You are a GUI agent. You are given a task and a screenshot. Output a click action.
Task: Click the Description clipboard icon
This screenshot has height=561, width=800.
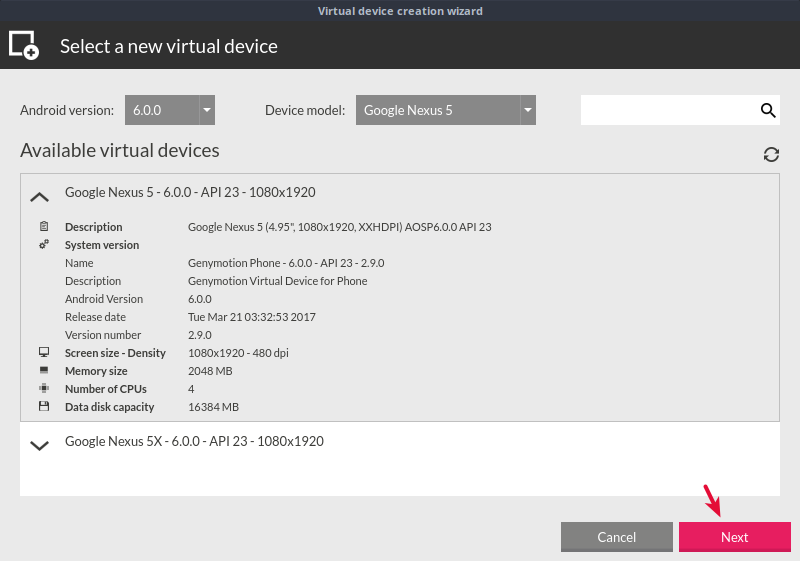click(44, 226)
